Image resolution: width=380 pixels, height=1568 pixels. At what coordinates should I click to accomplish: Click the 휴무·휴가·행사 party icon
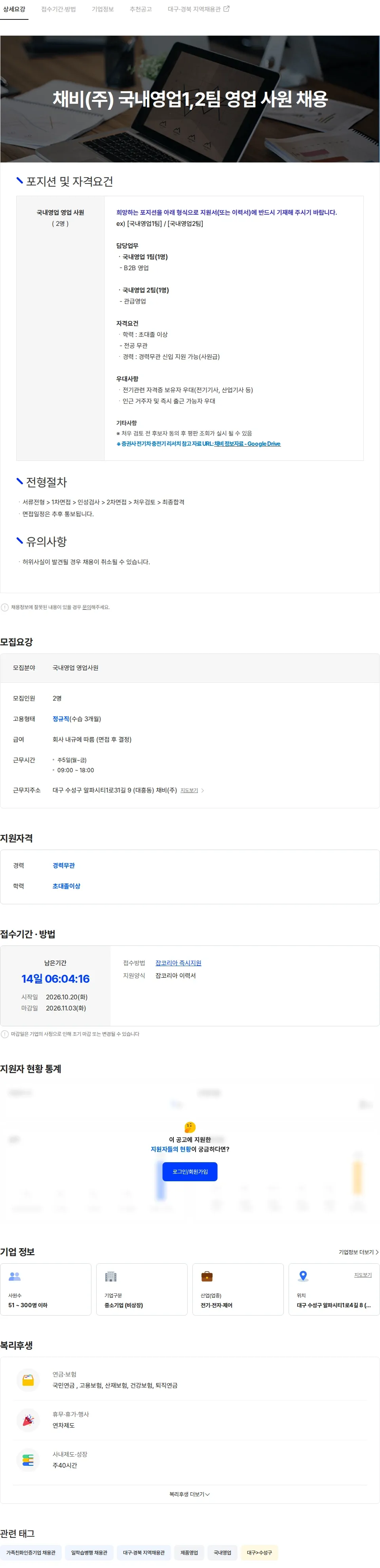(28, 1420)
